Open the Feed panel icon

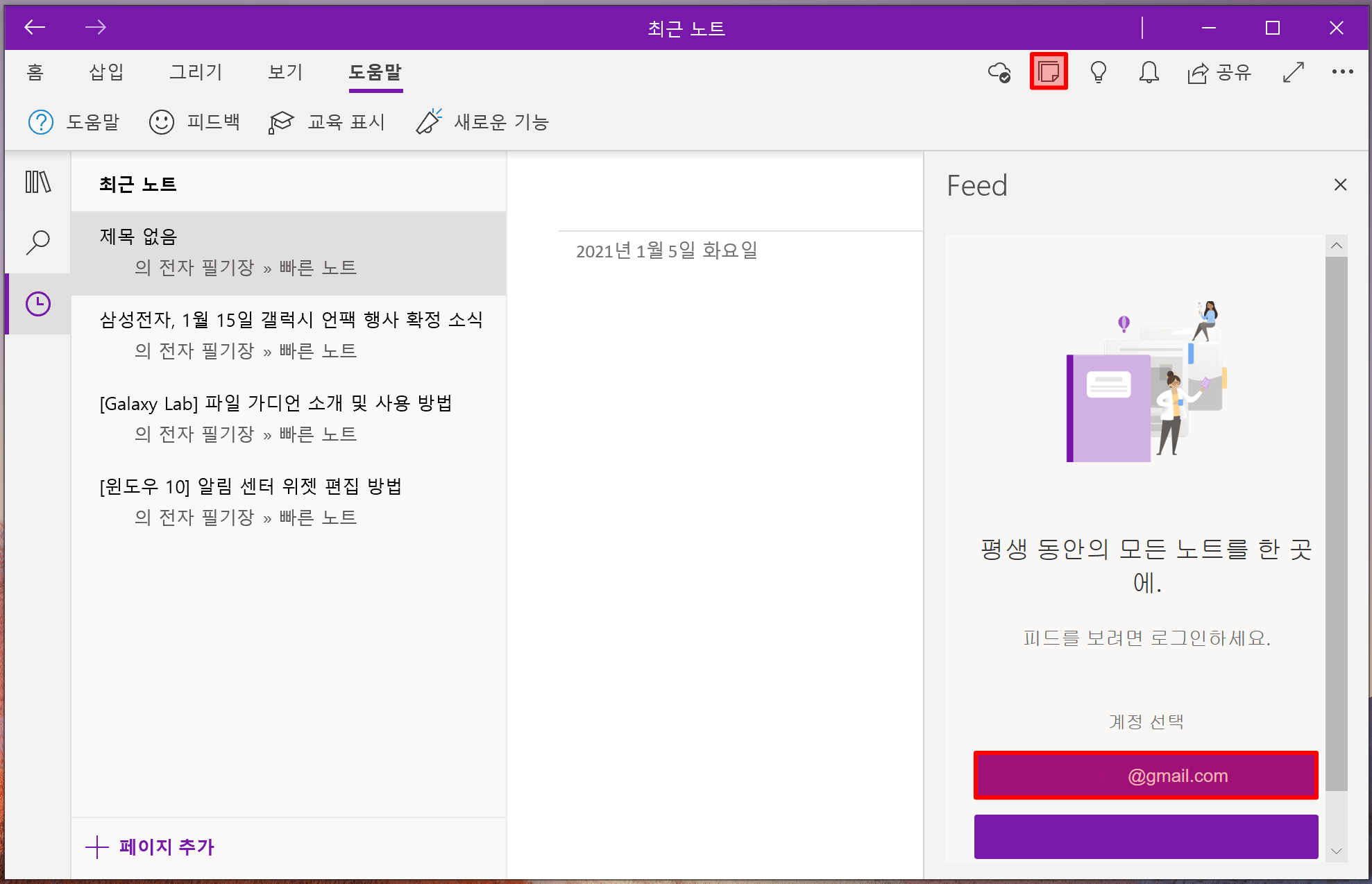point(1048,71)
